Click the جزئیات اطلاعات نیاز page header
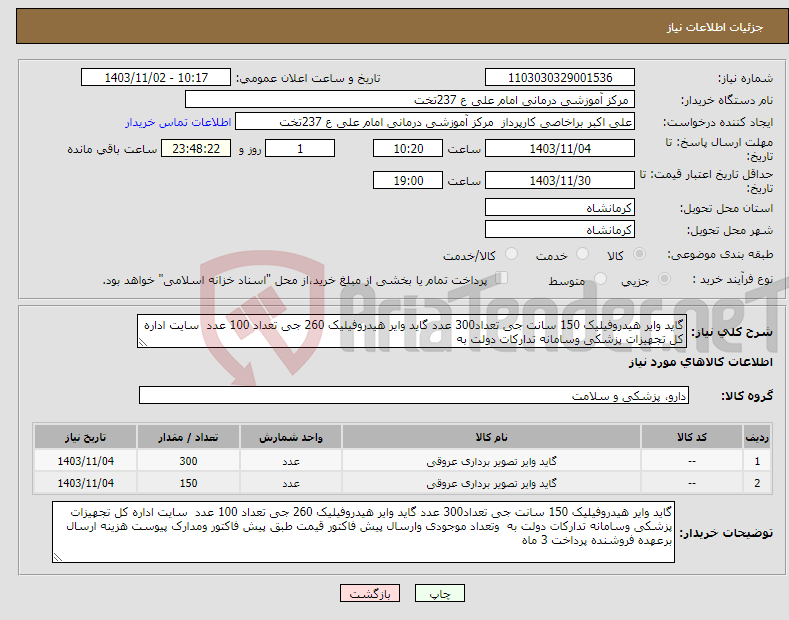789x620 pixels. tap(715, 27)
